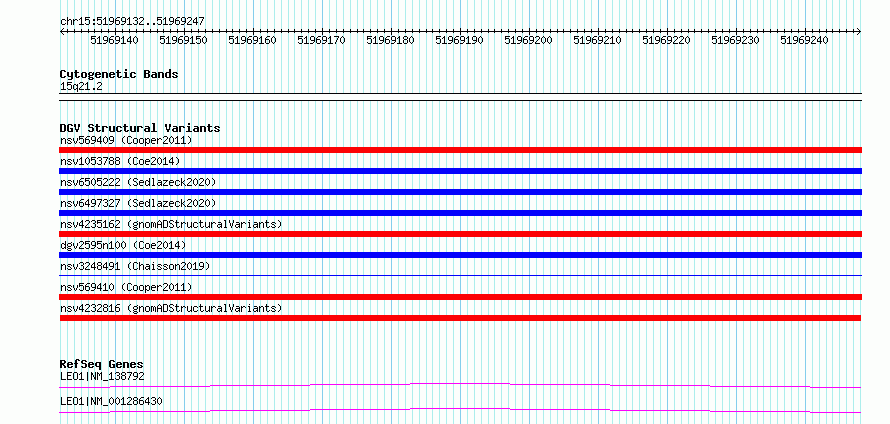Viewport: 890px width, 424px height.
Task: Open variant nsv1053788 (Coe2014) label
Action: [x=120, y=161]
